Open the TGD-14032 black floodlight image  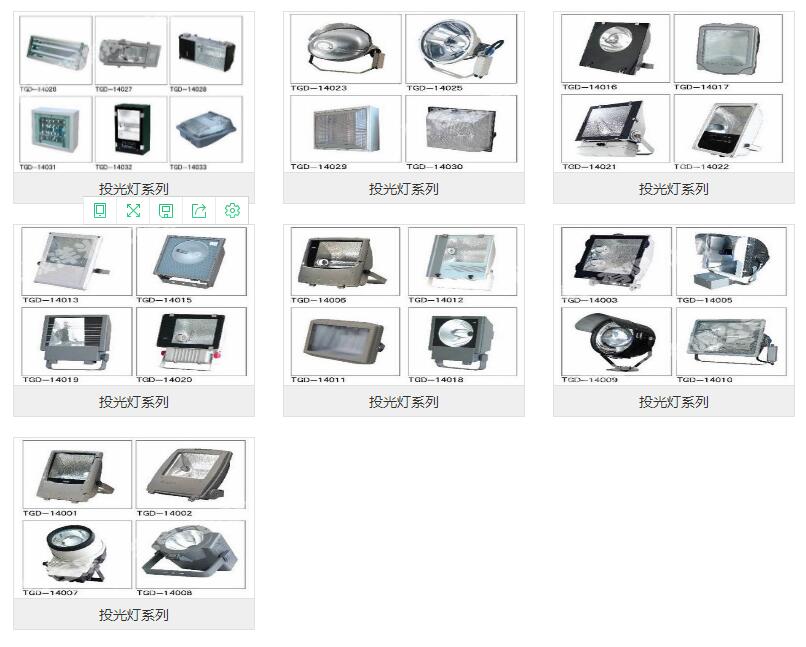tap(131, 130)
